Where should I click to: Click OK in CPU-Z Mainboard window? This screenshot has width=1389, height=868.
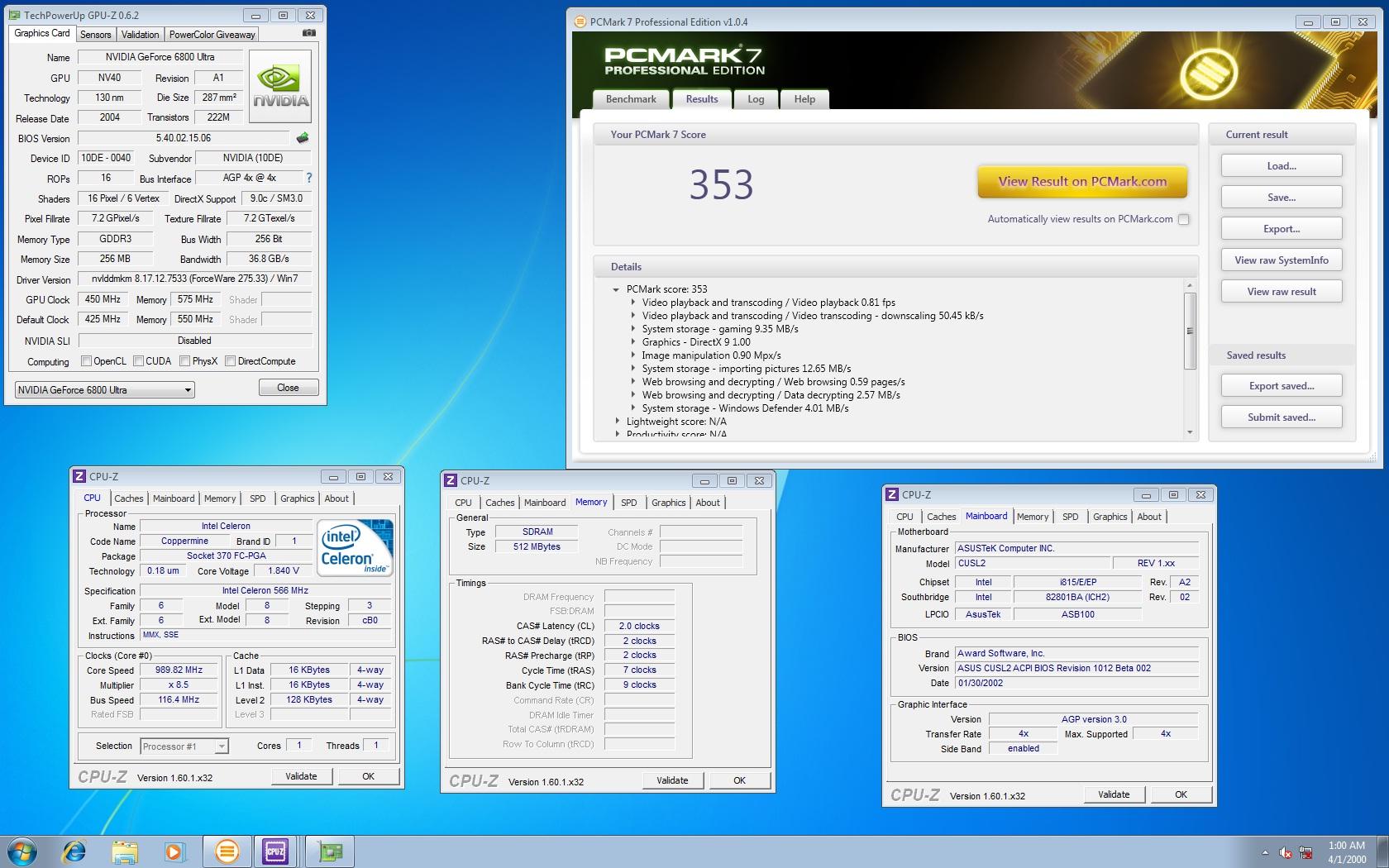coord(1181,794)
